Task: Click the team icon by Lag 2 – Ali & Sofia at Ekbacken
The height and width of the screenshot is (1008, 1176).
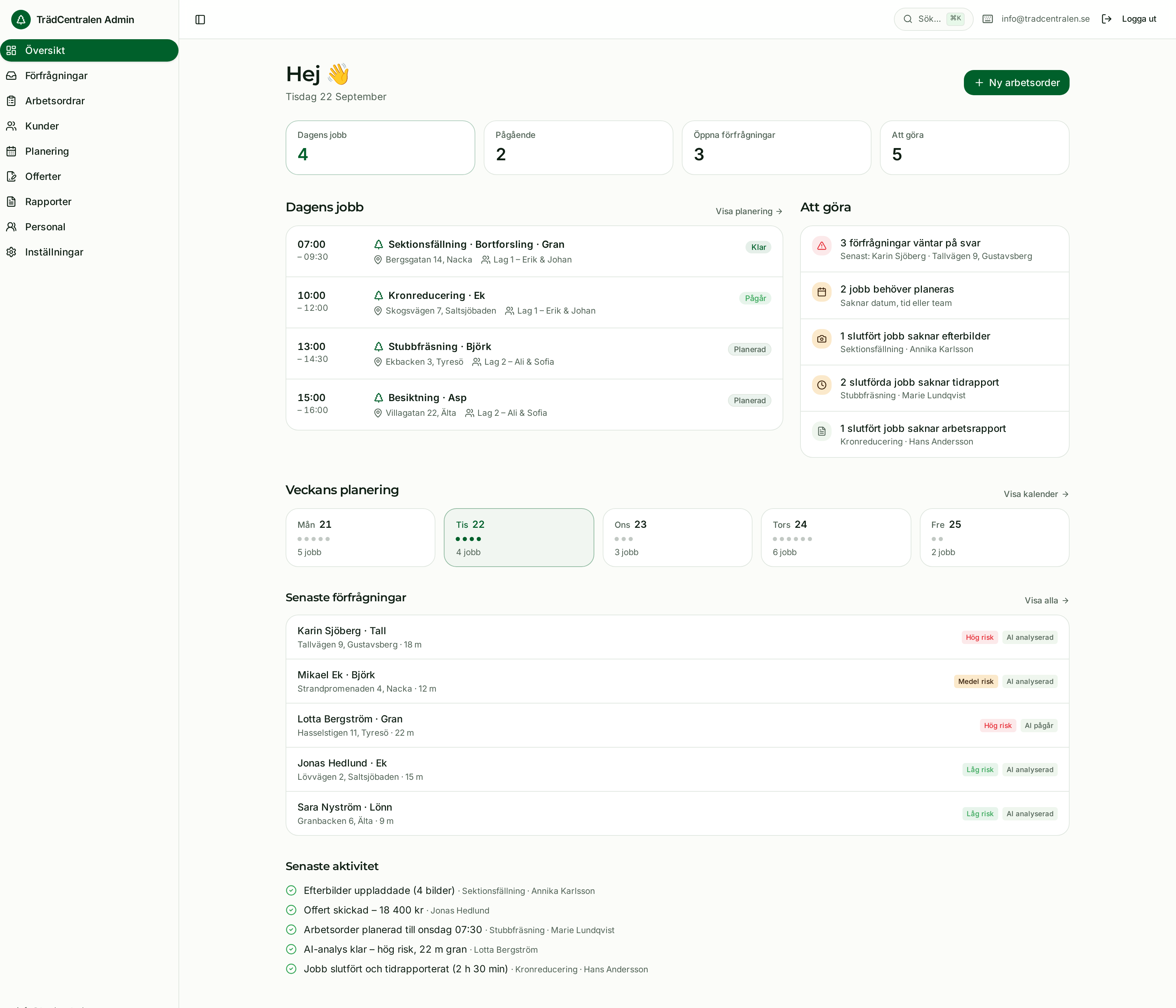Action: [477, 362]
